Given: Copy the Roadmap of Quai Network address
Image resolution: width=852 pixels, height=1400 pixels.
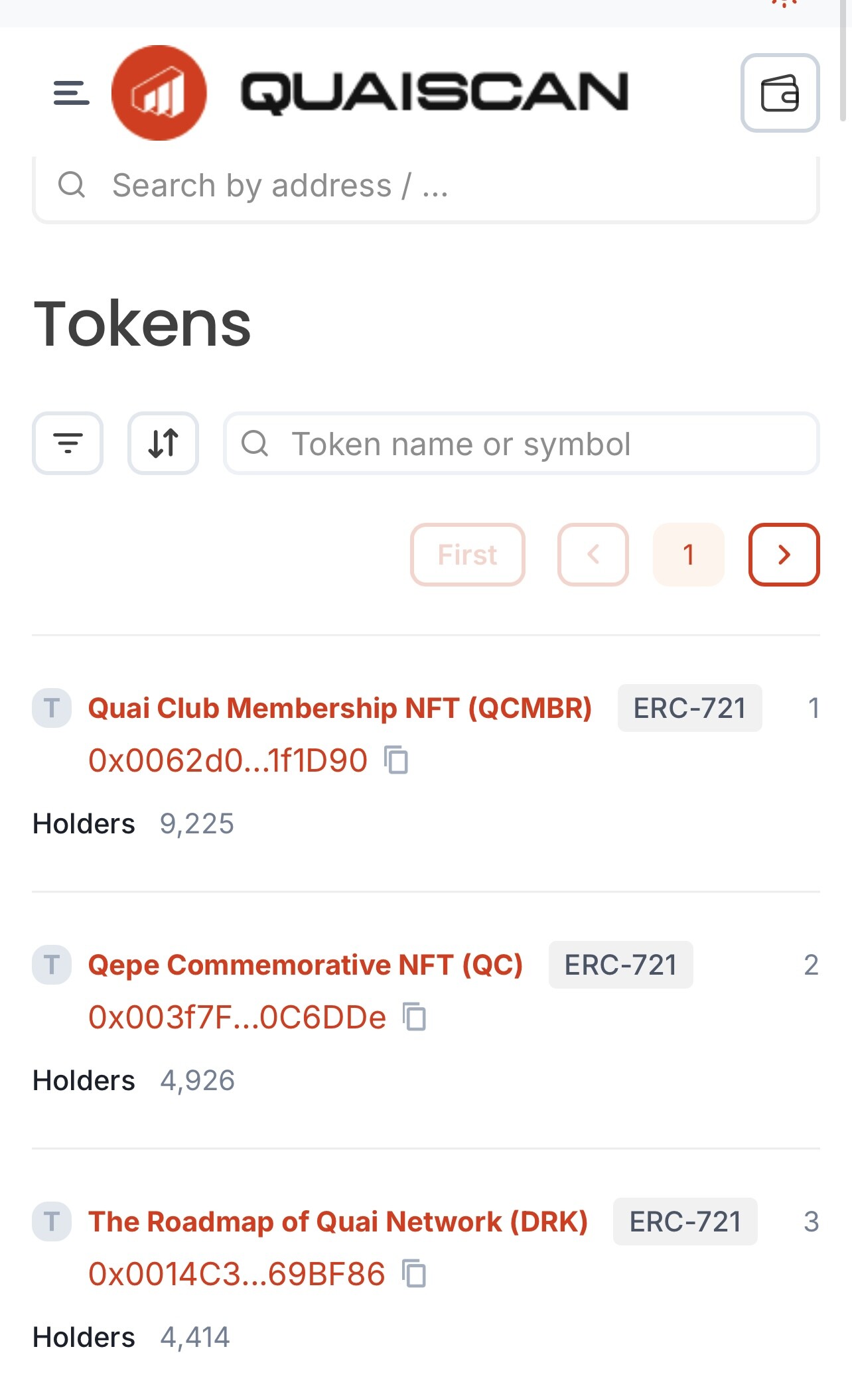Looking at the screenshot, I should point(415,1274).
